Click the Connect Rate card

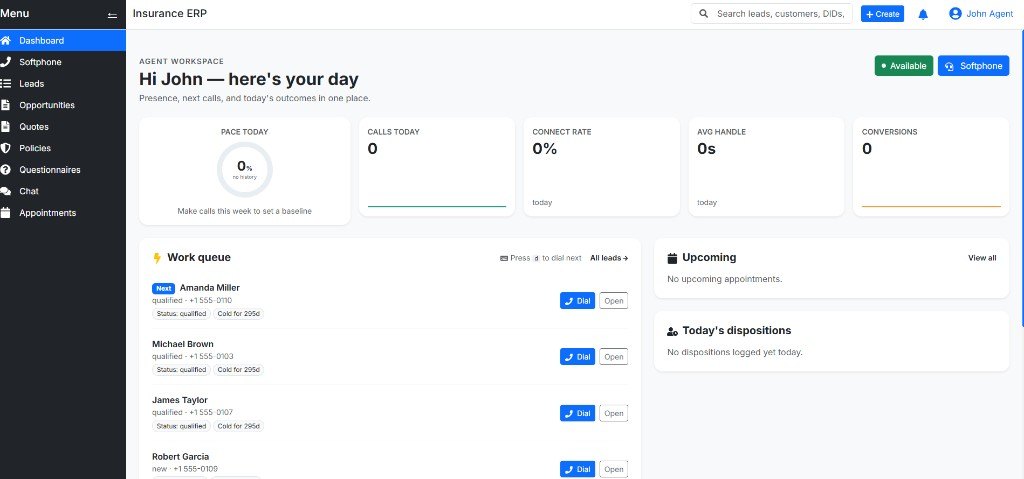tap(602, 167)
